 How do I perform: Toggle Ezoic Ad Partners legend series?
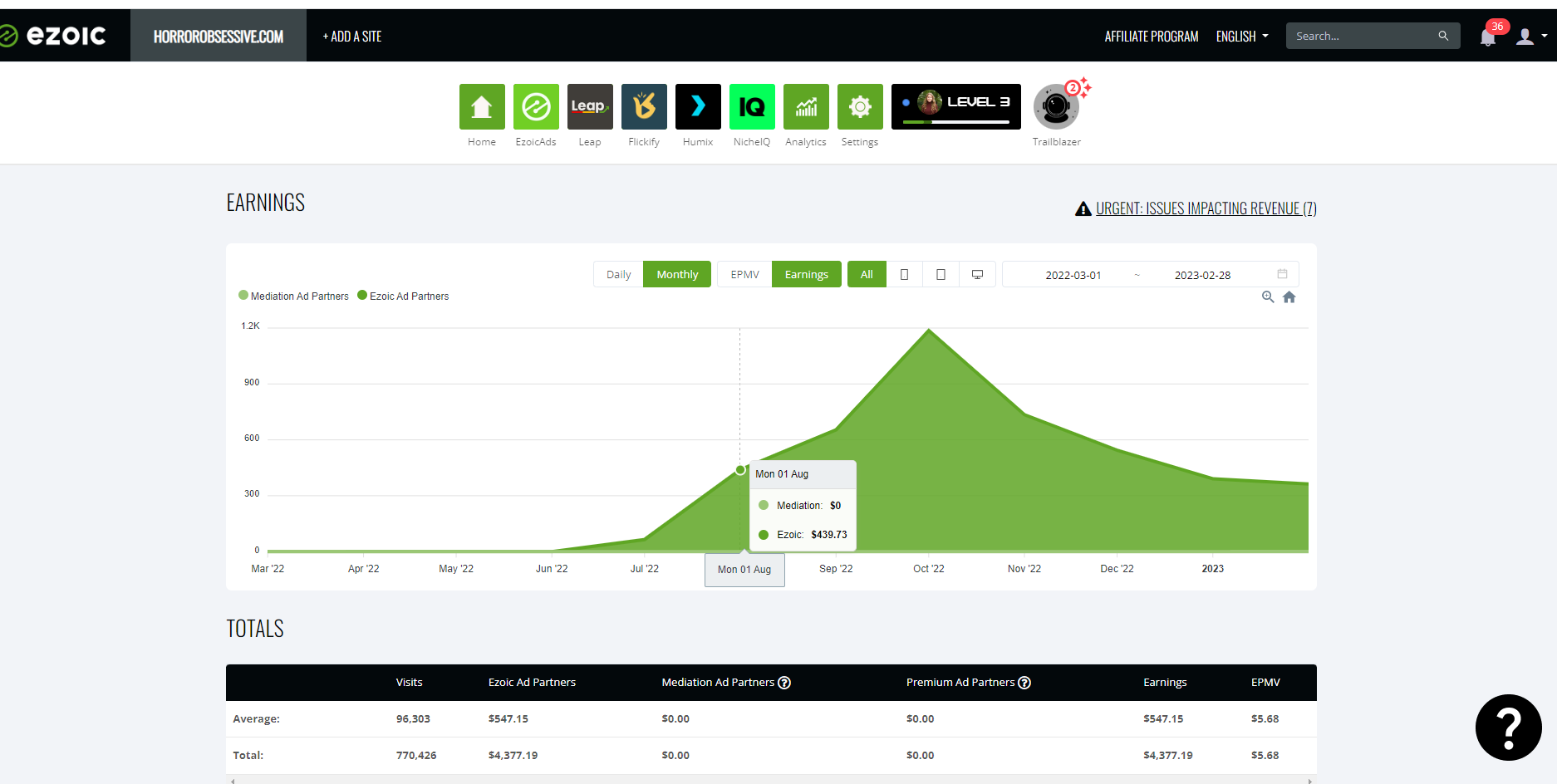(403, 296)
